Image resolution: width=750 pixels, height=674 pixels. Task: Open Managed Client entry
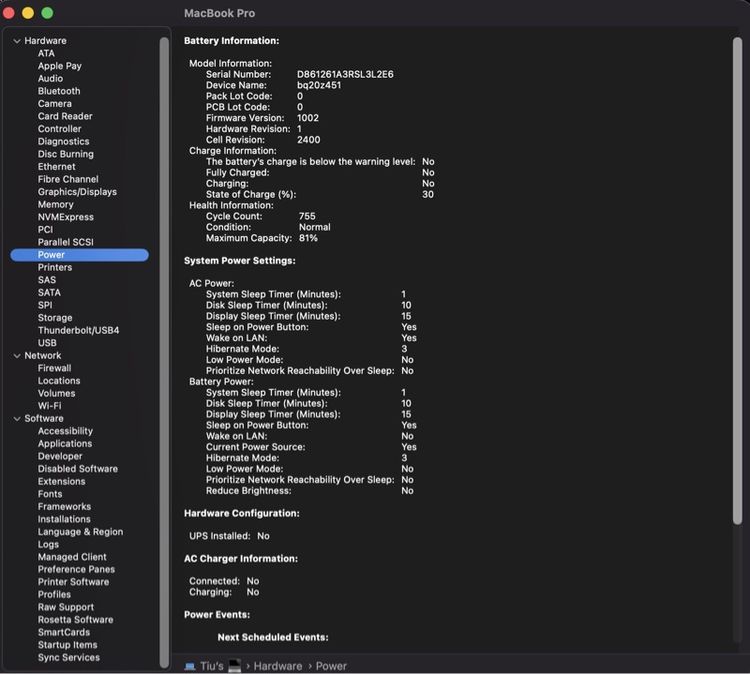pos(72,557)
